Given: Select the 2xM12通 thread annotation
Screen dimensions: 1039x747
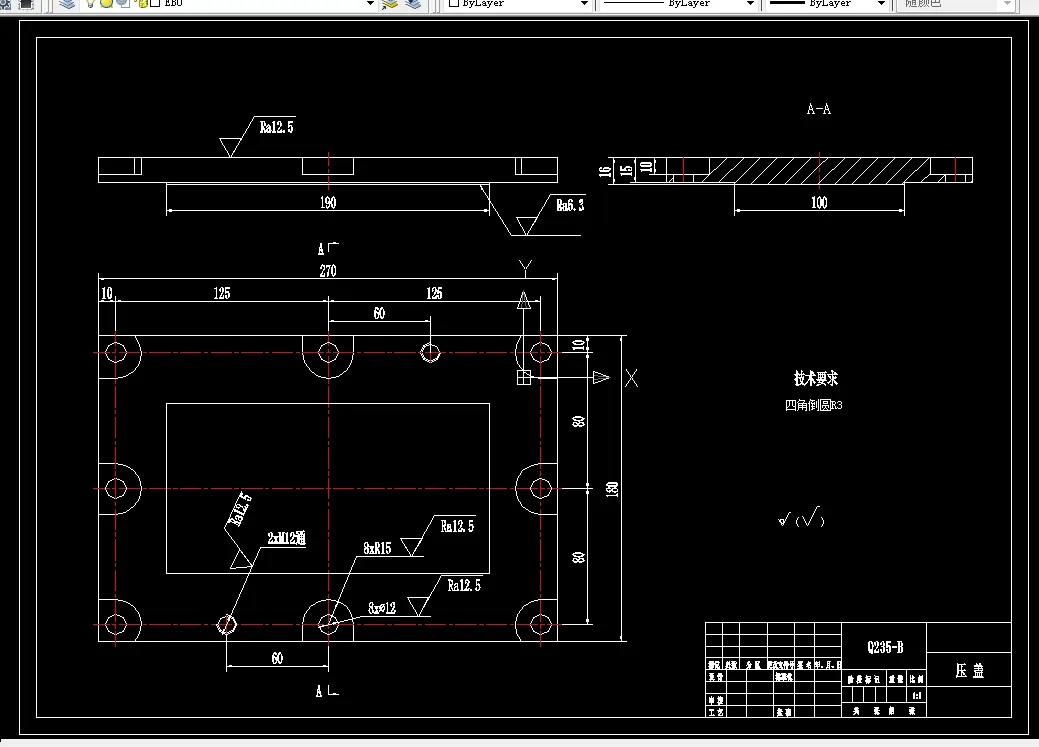Looking at the screenshot, I should 286,538.
